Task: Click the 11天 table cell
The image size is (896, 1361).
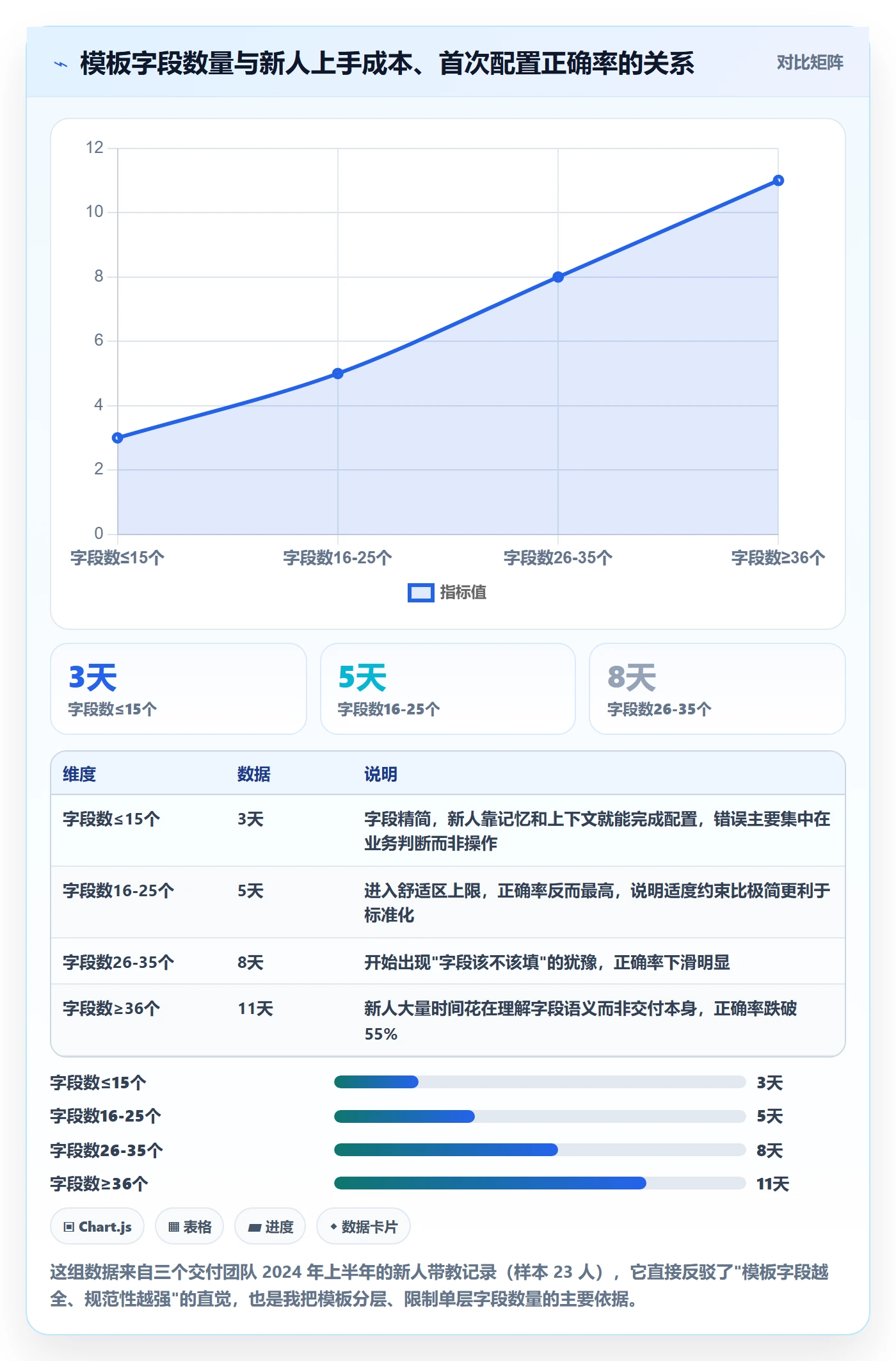Action: pos(255,1009)
